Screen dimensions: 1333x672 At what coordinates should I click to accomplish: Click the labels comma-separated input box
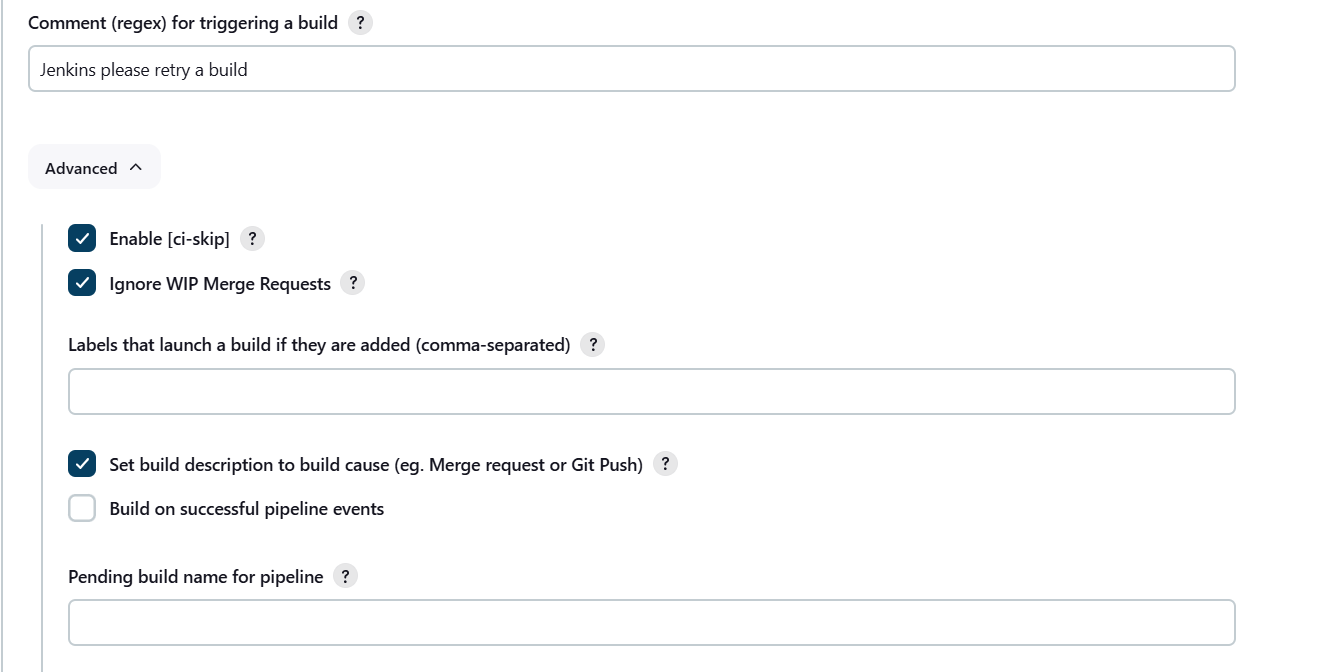point(651,392)
